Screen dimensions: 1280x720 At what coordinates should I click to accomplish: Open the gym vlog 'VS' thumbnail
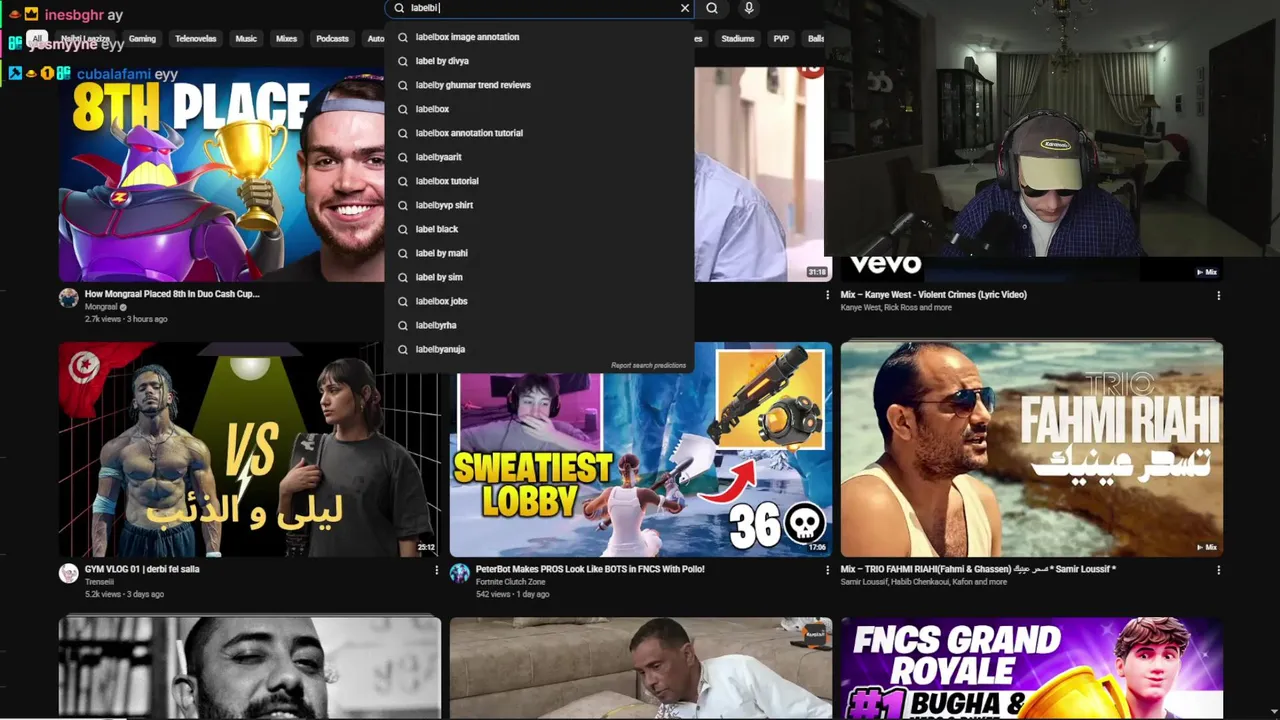click(x=249, y=449)
